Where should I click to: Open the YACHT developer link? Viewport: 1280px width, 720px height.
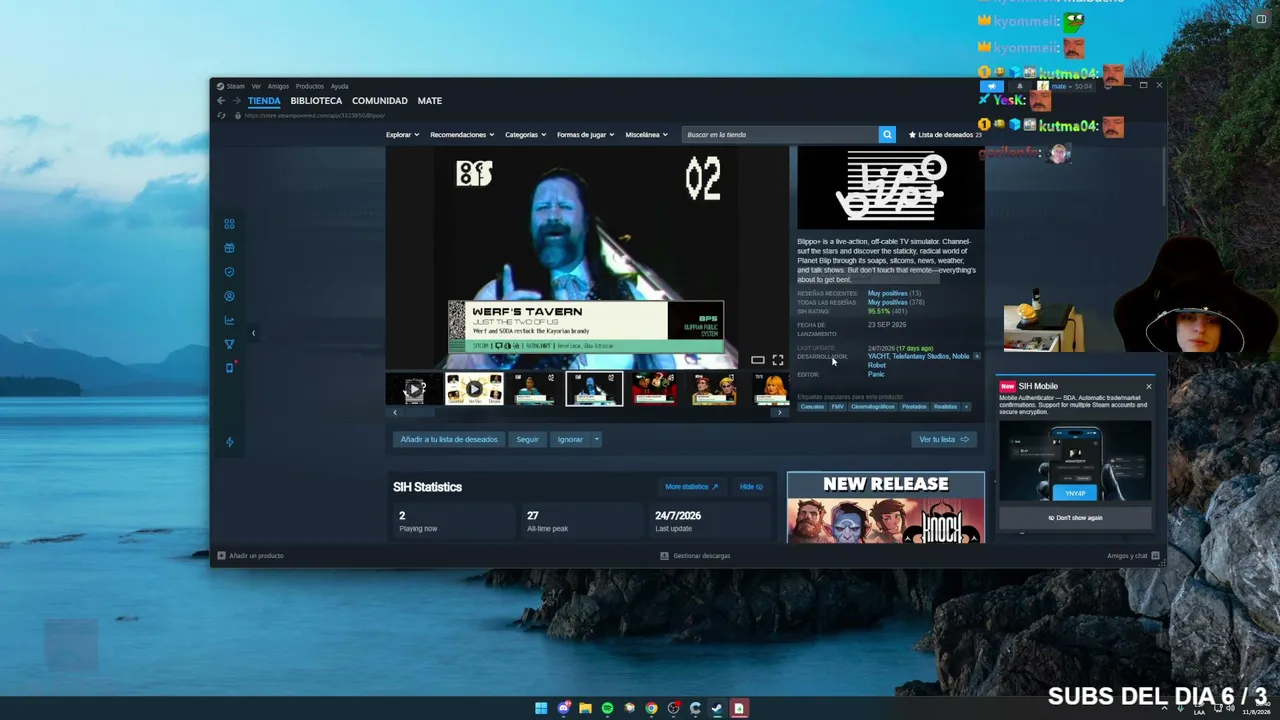[878, 356]
